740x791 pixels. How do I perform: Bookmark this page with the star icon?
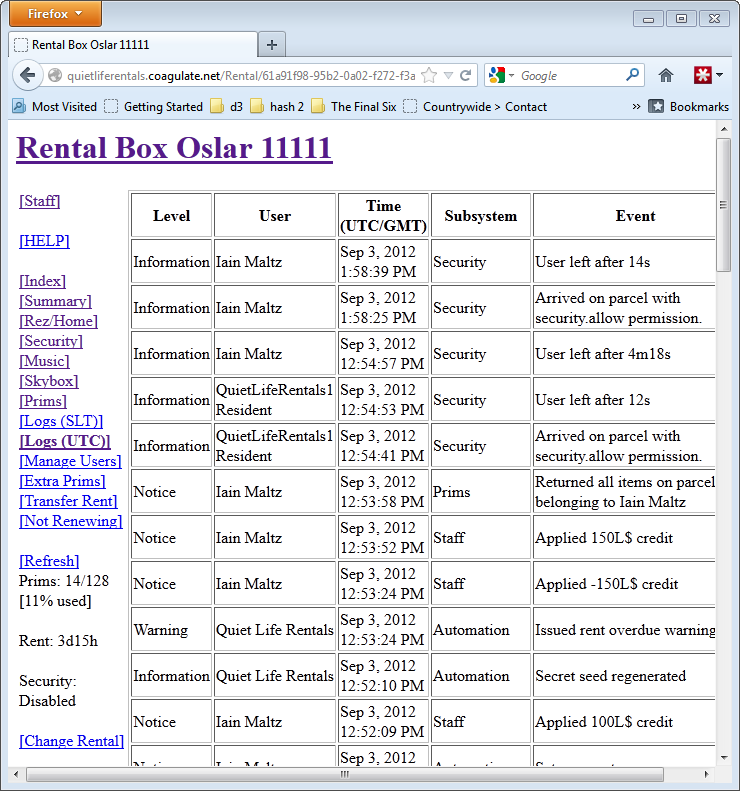[x=429, y=75]
